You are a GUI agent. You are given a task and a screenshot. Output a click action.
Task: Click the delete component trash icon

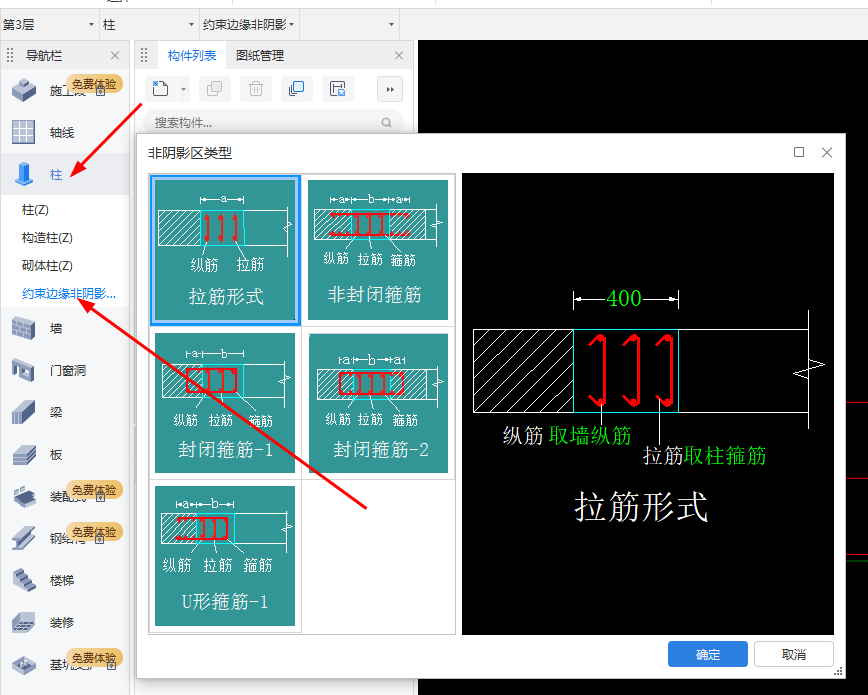coord(256,89)
